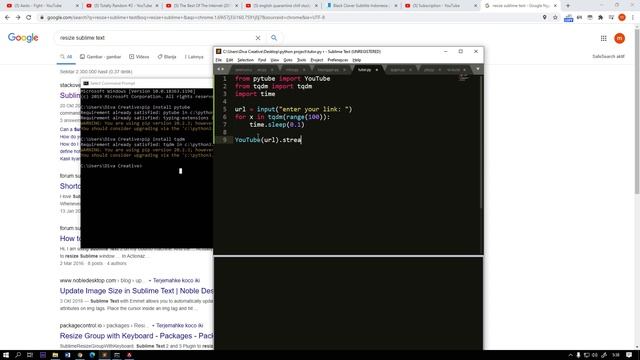Reload the Google search page
The height and width of the screenshot is (360, 640).
click(29, 18)
